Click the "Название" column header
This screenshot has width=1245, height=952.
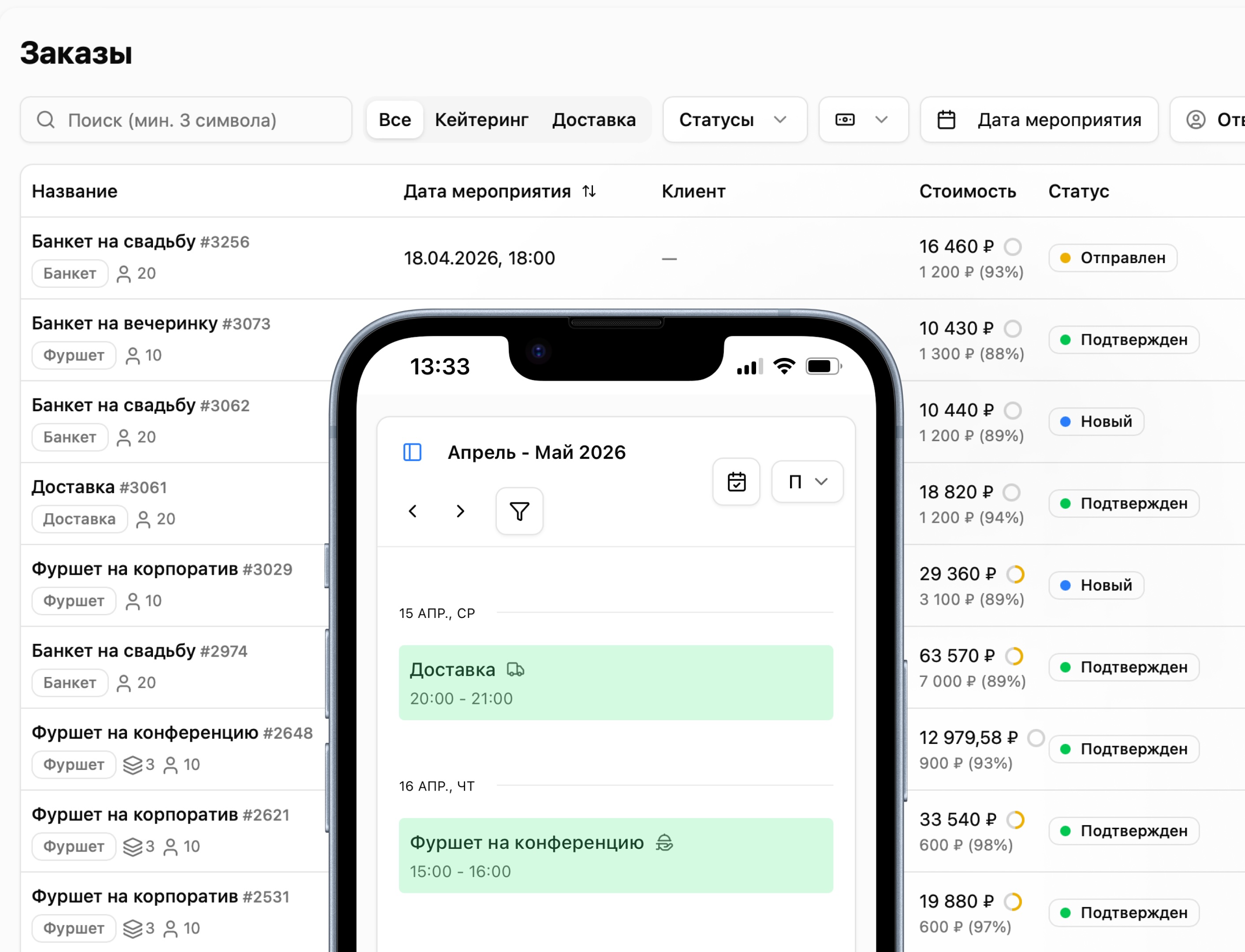(74, 191)
